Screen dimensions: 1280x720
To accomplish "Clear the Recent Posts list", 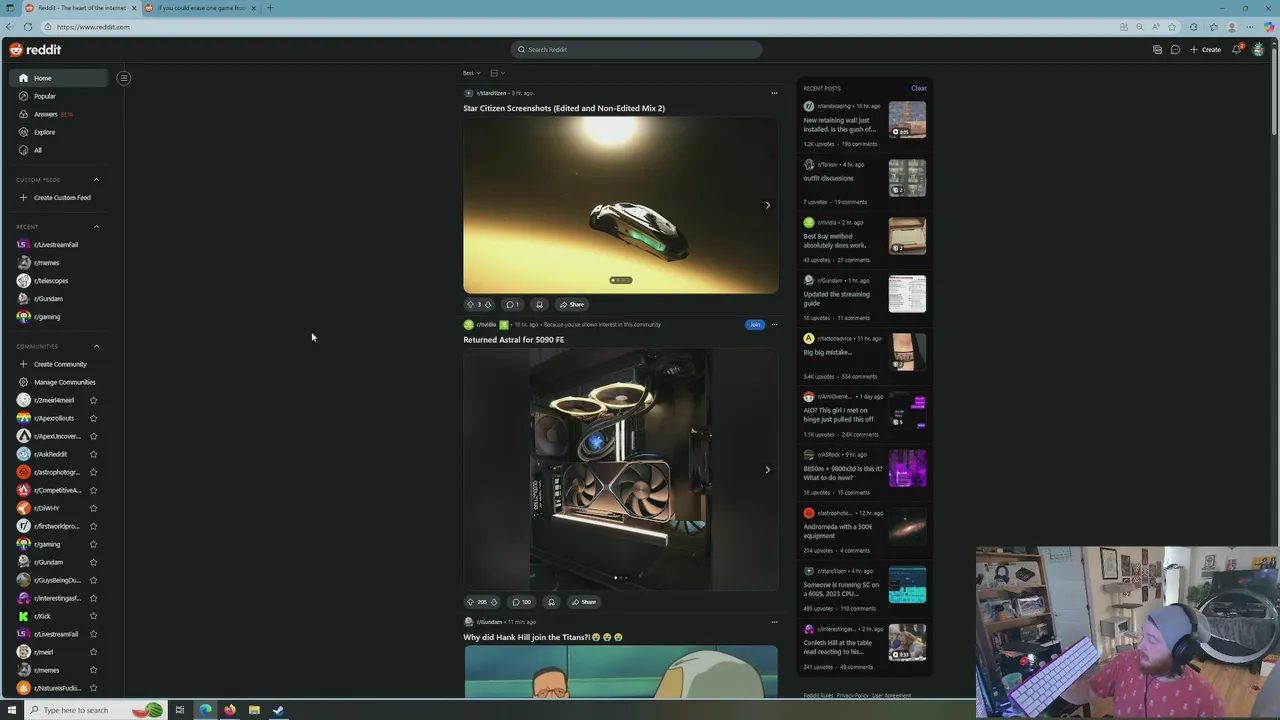I will coord(918,88).
